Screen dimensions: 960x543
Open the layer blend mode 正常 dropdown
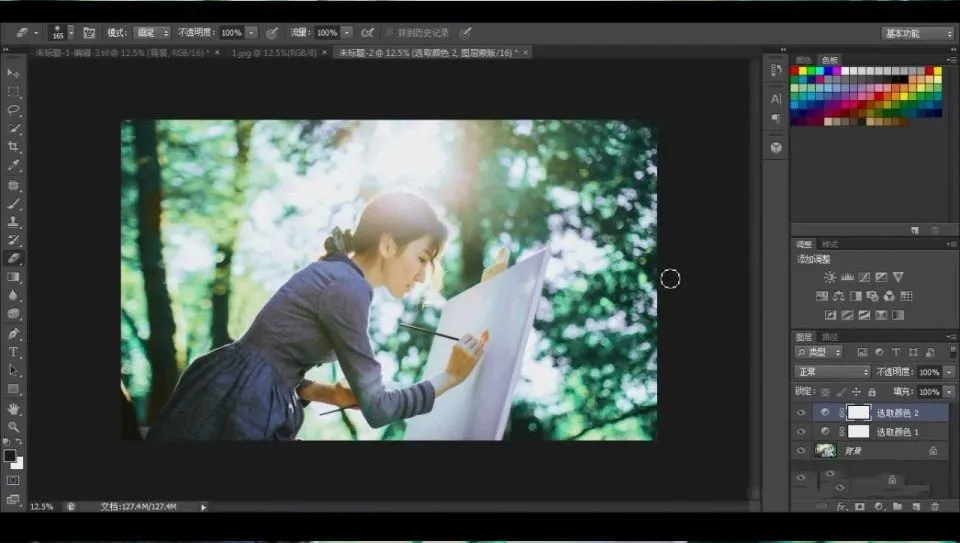(x=832, y=372)
